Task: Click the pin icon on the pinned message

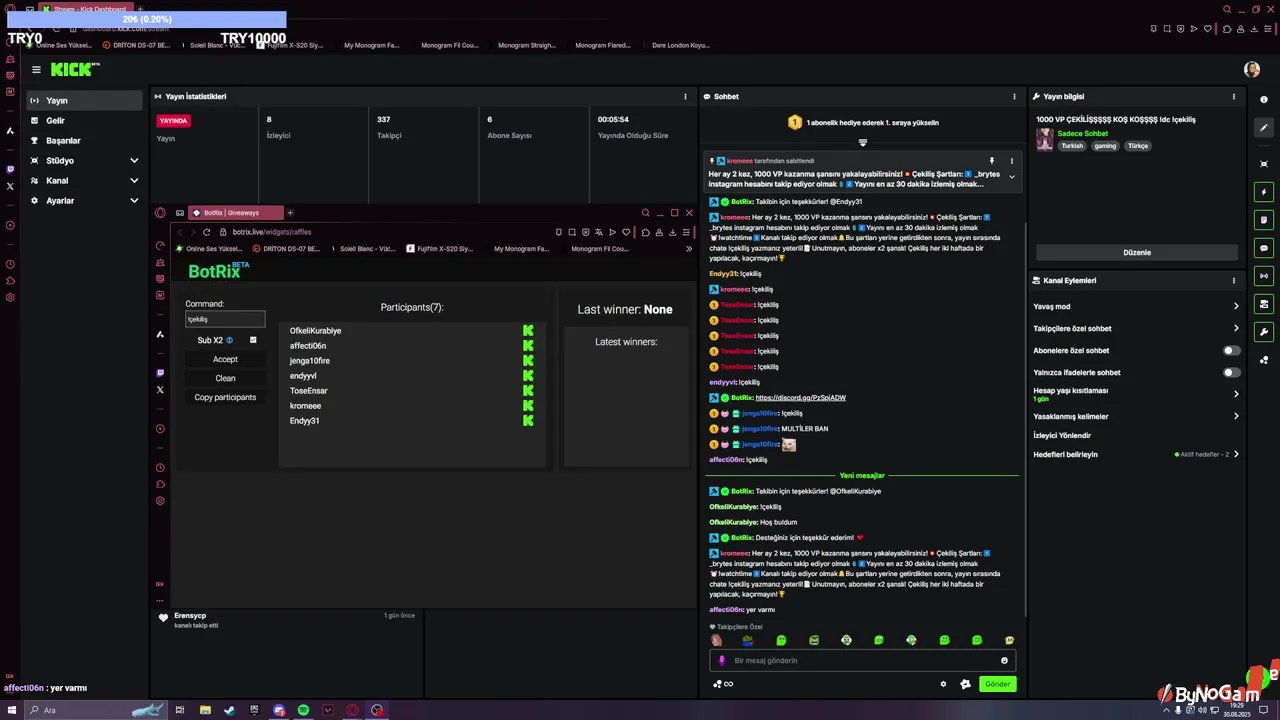Action: point(992,160)
